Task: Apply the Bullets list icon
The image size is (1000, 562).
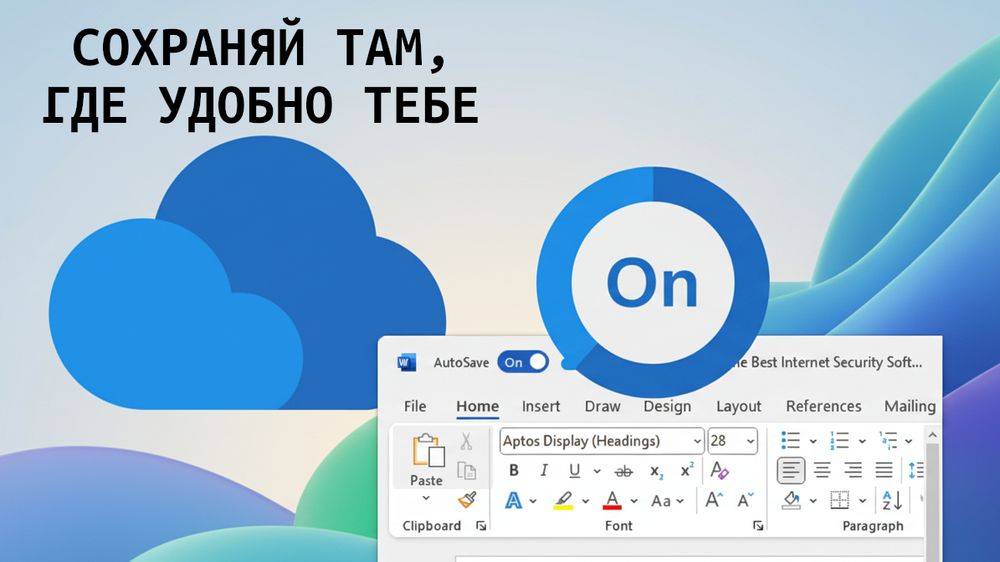Action: [x=790, y=440]
